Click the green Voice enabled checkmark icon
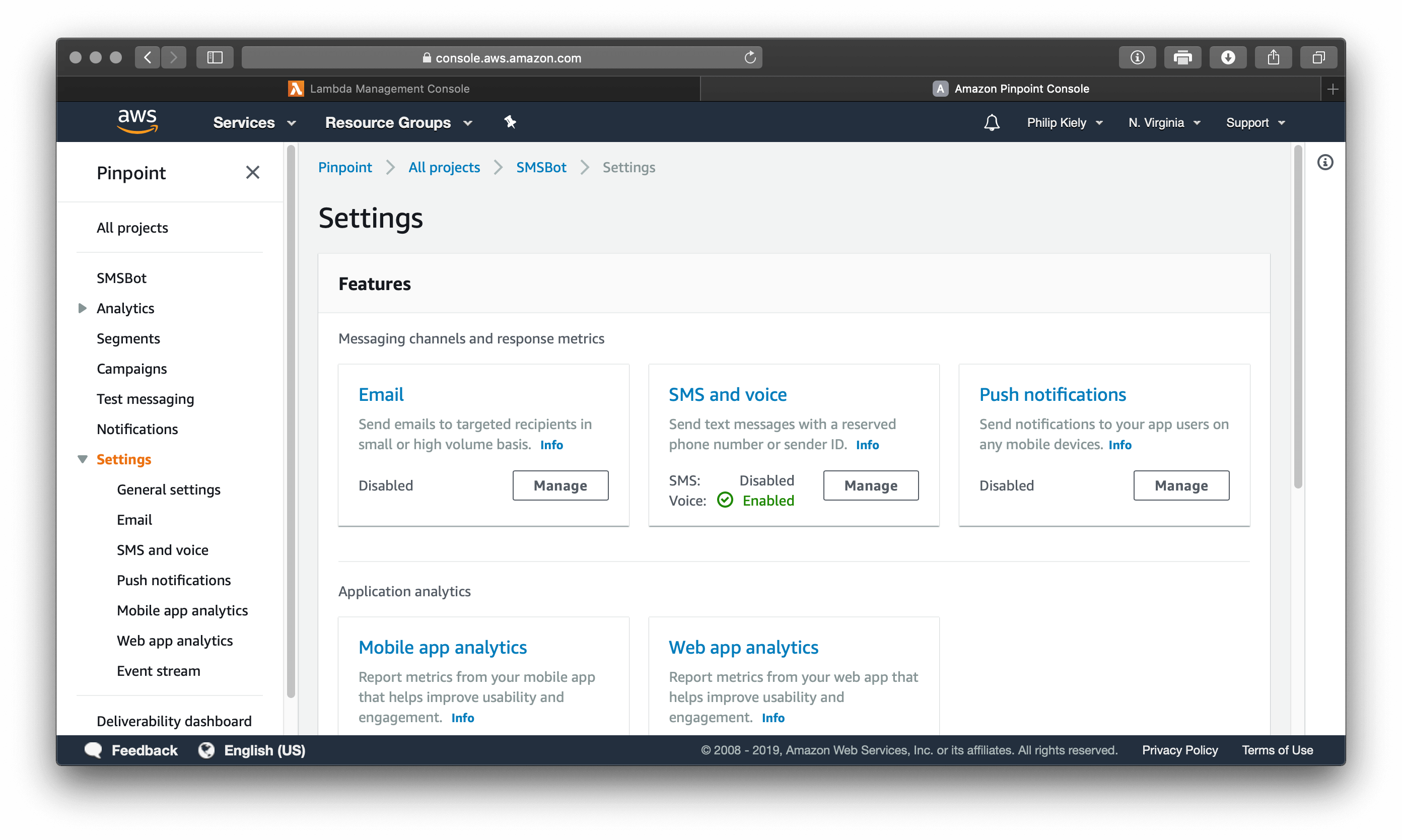Viewport: 1402px width, 840px height. [725, 500]
